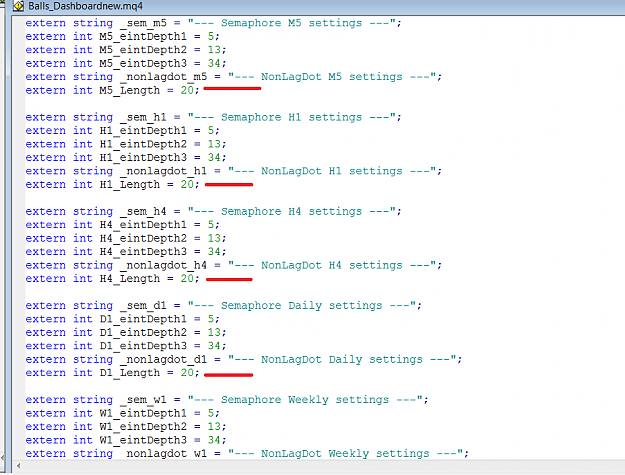Click line 'extern int D1_eintDepth2 = 13;'
This screenshot has width=625, height=475.
(x=126, y=333)
